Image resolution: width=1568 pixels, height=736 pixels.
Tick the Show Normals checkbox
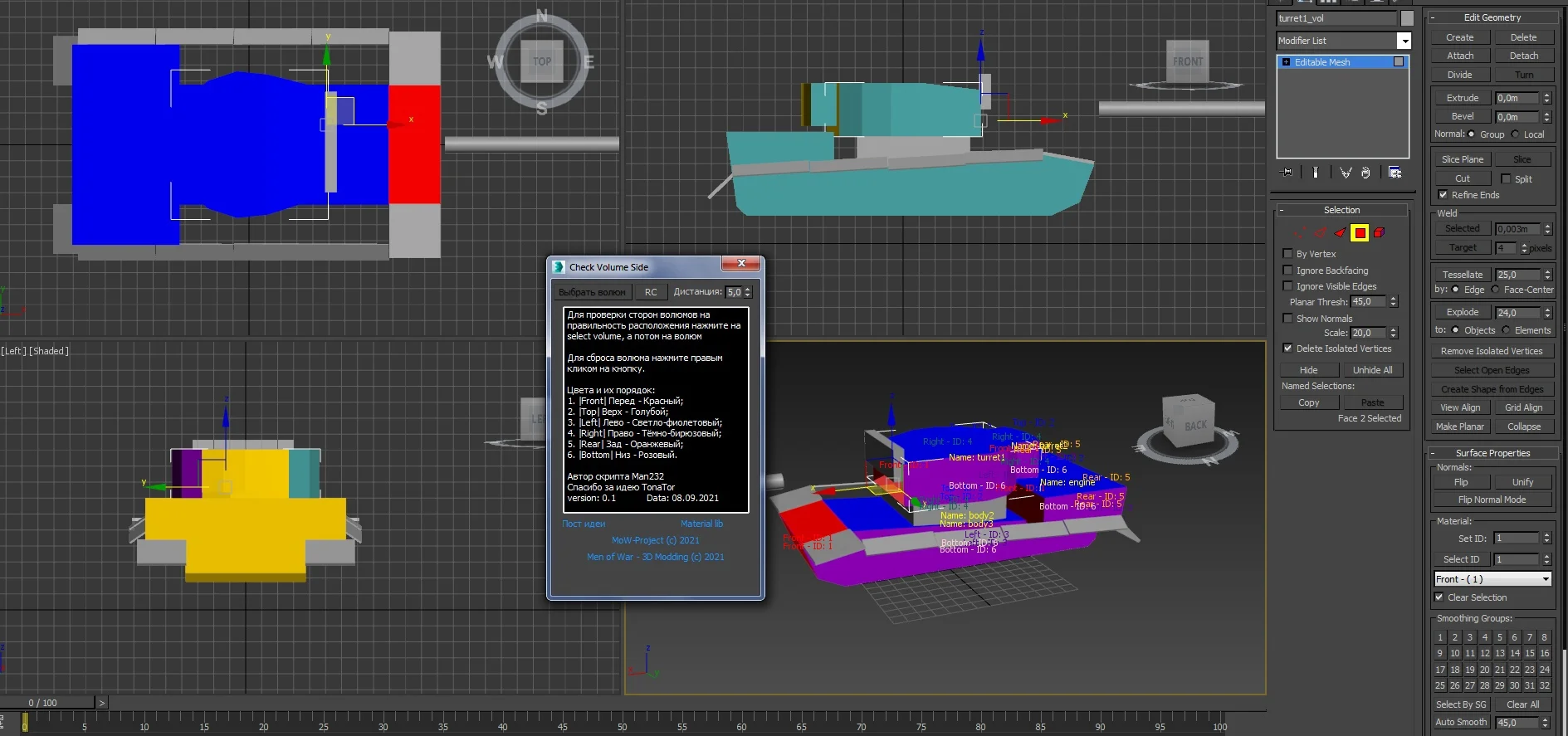[1287, 319]
